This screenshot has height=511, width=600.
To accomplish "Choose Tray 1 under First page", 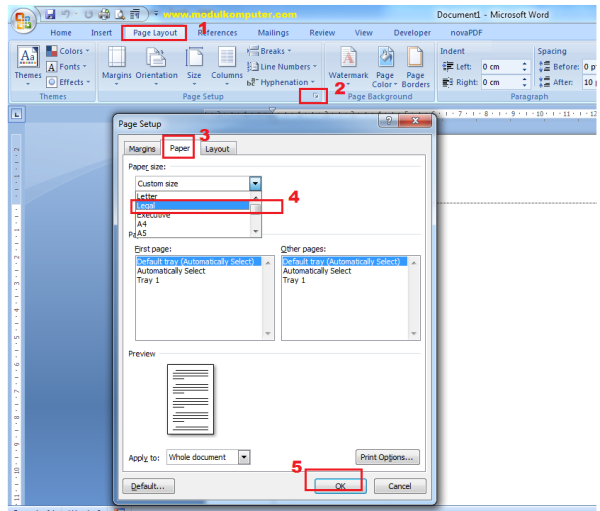I will [147, 280].
